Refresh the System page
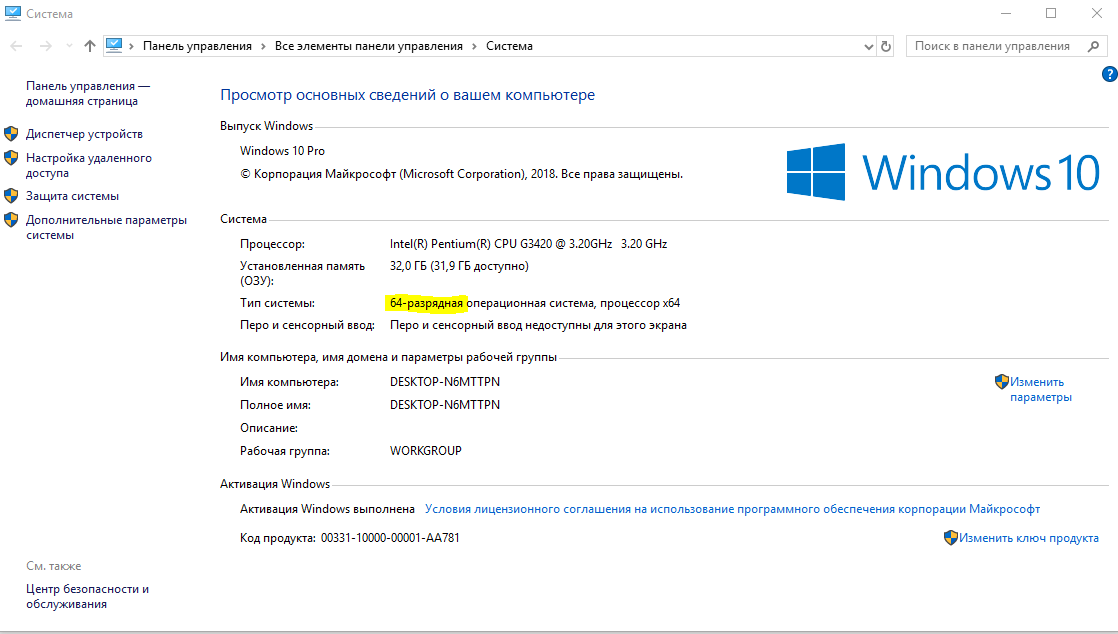The height and width of the screenshot is (634, 1118). point(886,46)
